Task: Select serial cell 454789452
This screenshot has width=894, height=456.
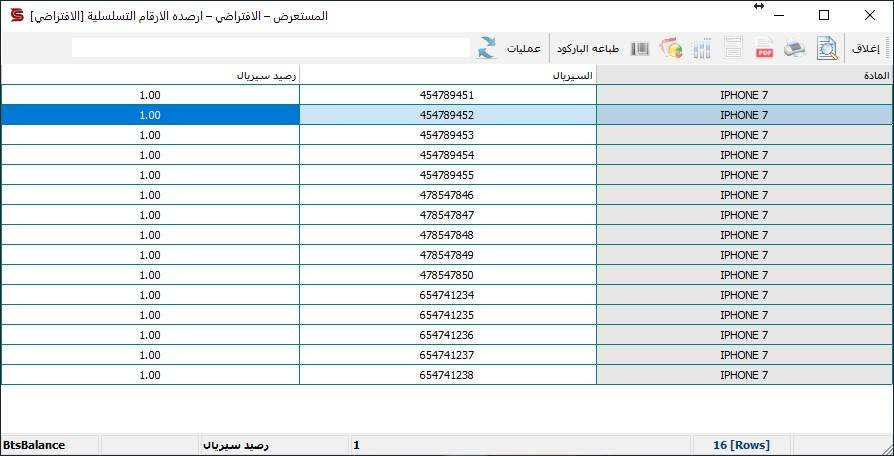Action: click(x=448, y=115)
